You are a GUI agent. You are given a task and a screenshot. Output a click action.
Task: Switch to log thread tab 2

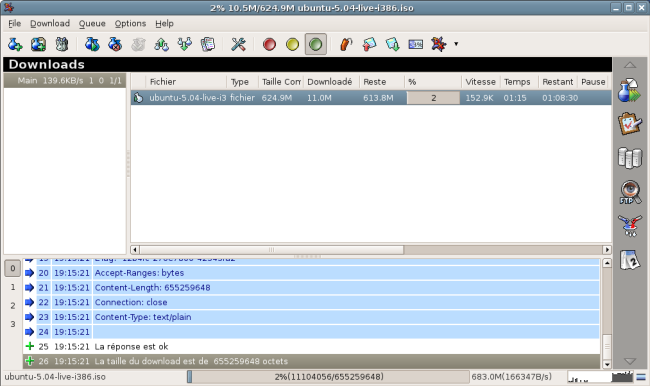pyautogui.click(x=13, y=306)
